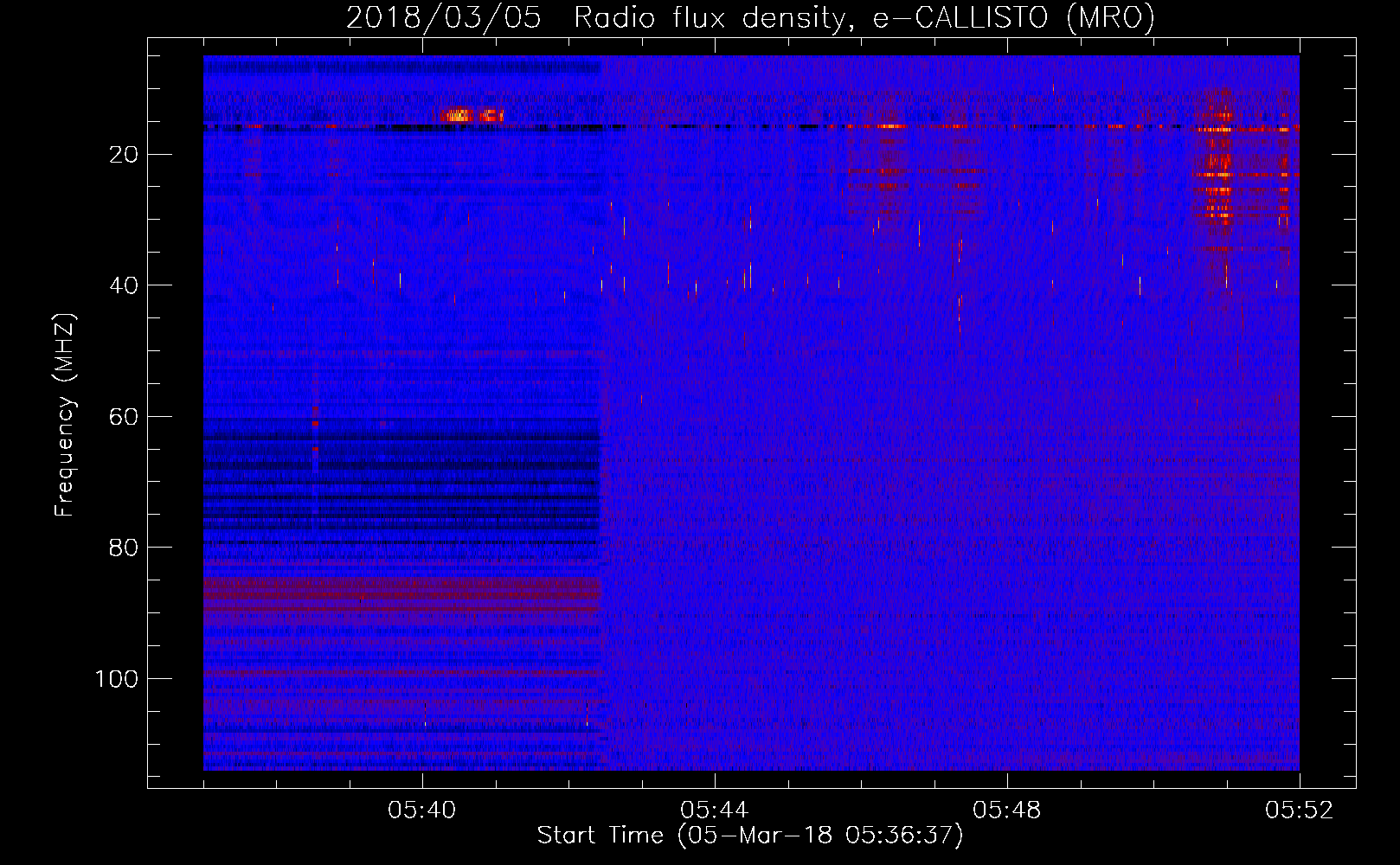Click the 'Frequency (MHZ)' y-axis label

coord(64,415)
